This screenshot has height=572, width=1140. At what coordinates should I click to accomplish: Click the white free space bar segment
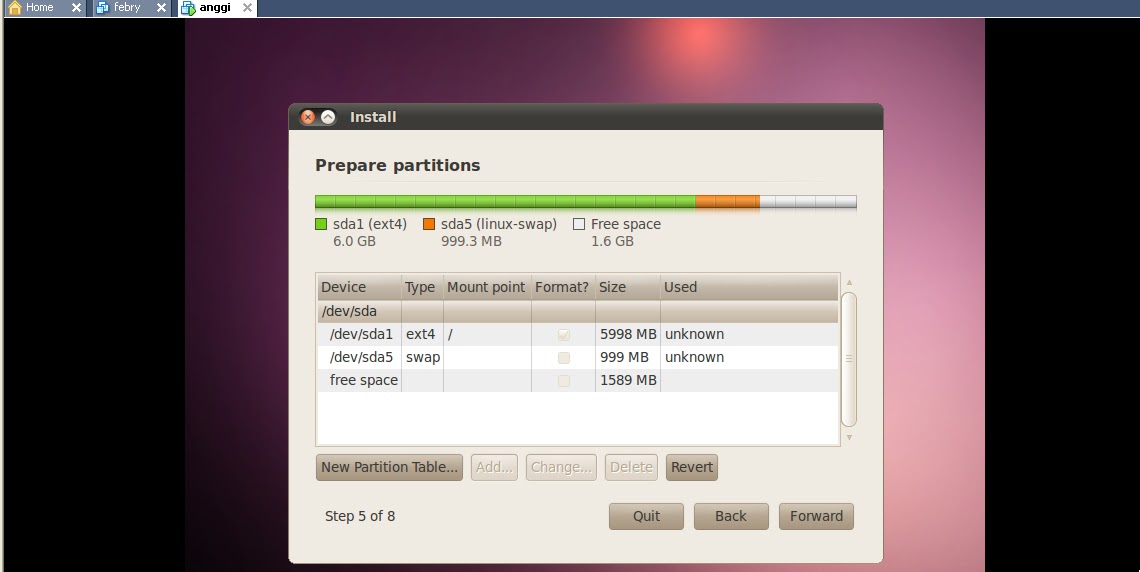tap(808, 202)
